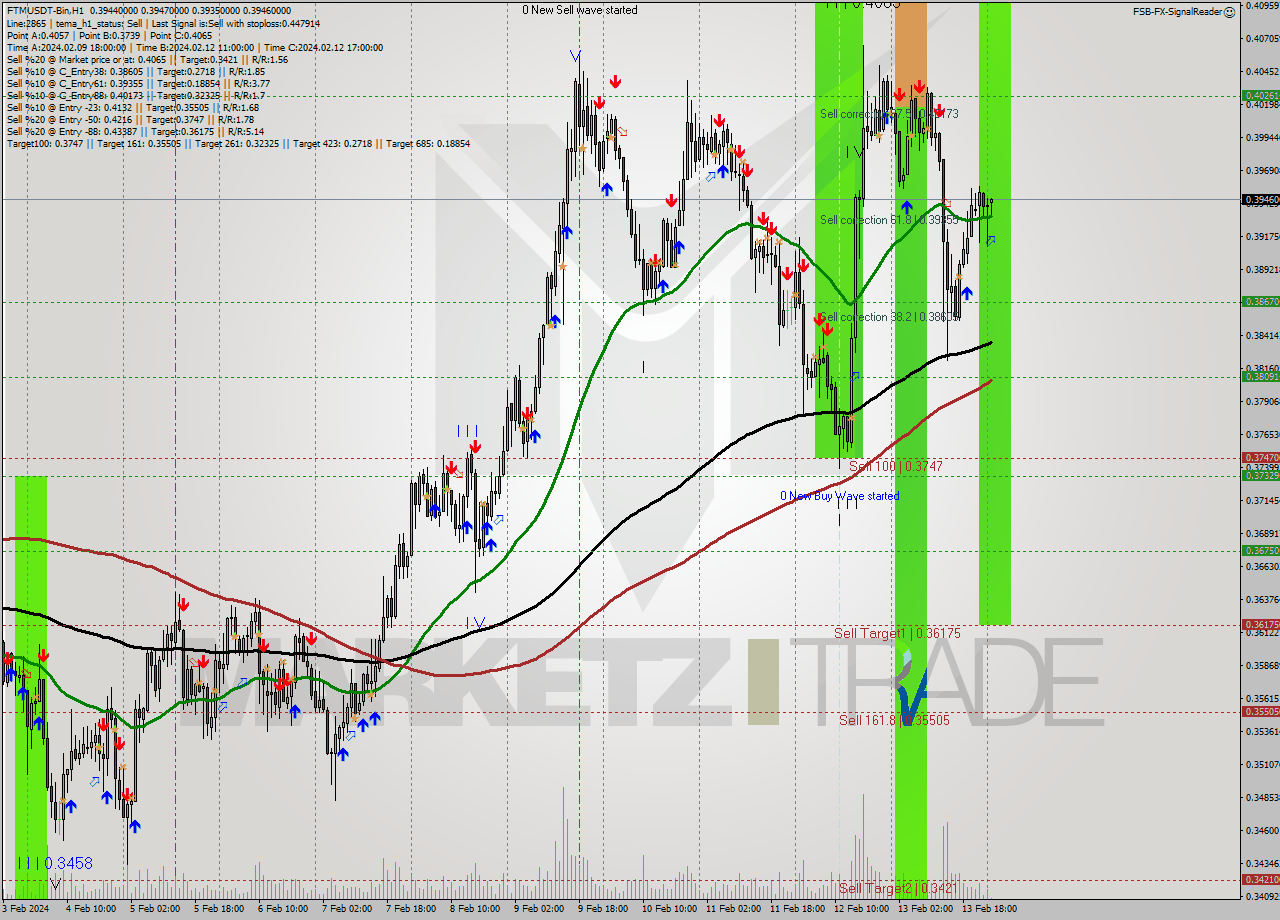Click the FTMUSDT-Bin,H1 symbol title
1280x920 pixels.
pos(45,11)
